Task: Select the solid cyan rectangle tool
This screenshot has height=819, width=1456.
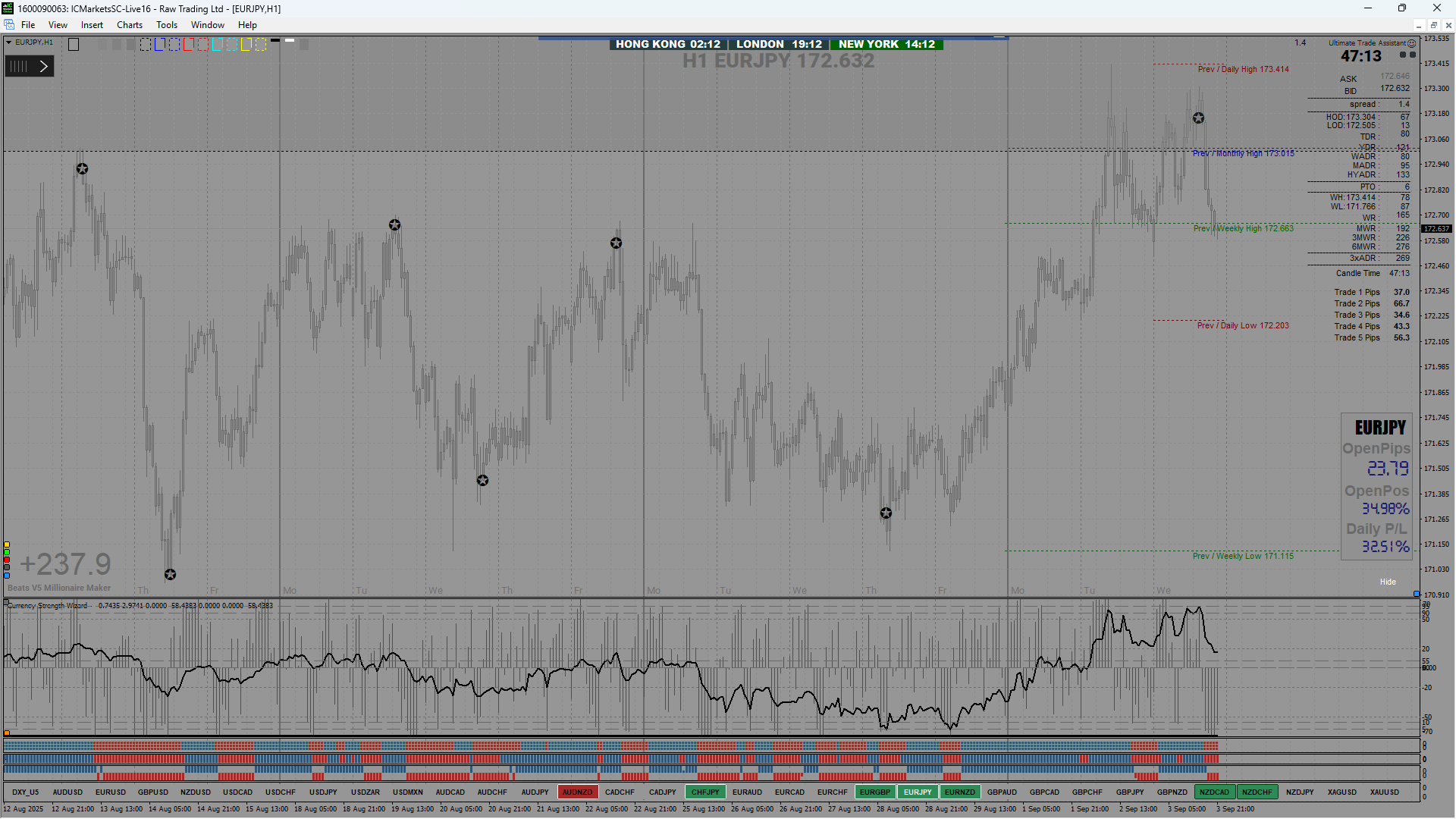Action: (x=218, y=45)
